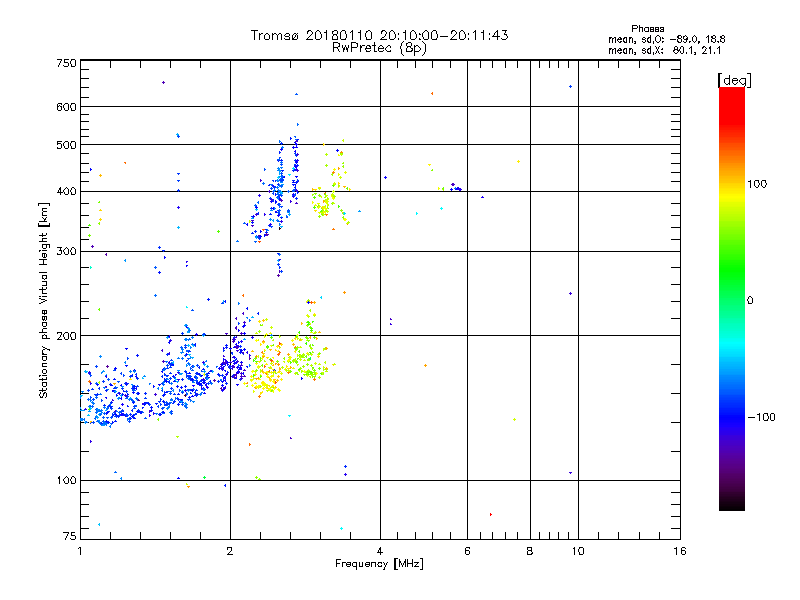
Task: Click y-axis tick label '100'
Action: point(66,481)
